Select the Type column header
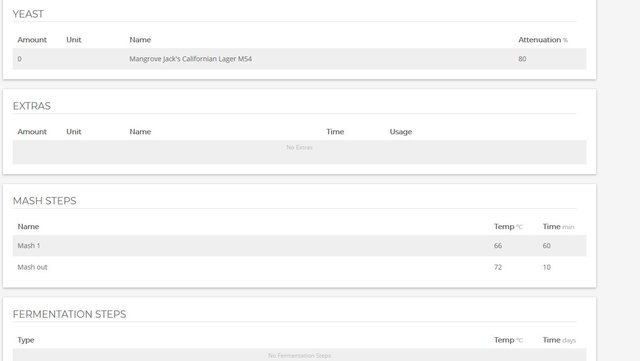 point(26,340)
